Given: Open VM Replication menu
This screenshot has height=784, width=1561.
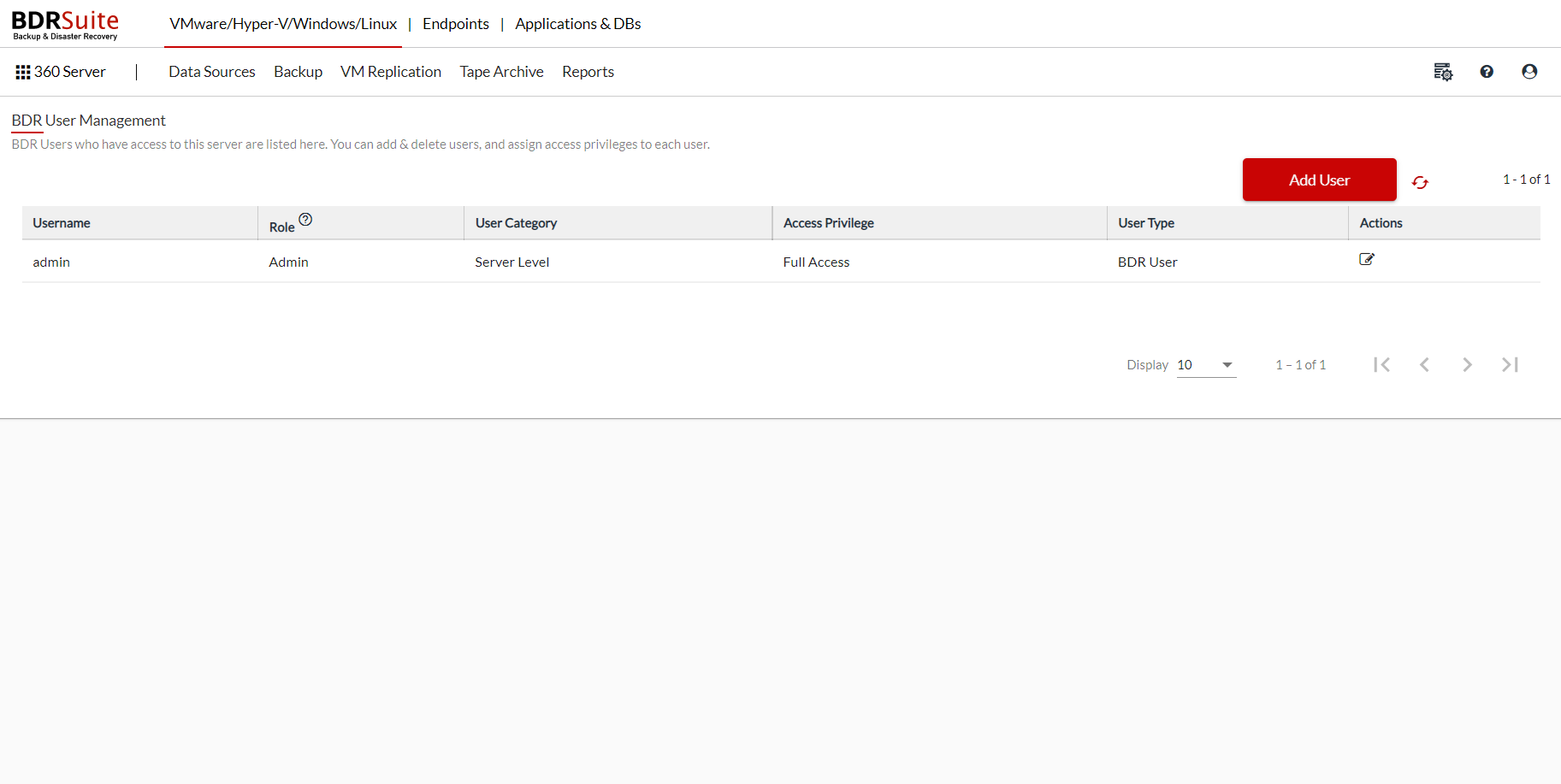Looking at the screenshot, I should (x=391, y=72).
